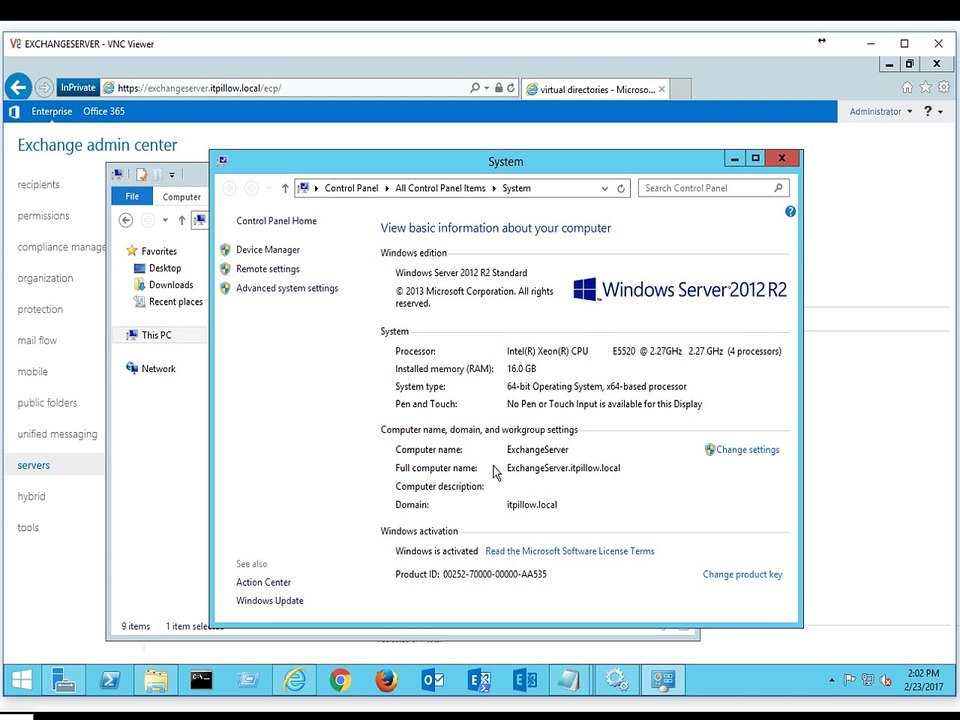Expand the Control Panel address history dropdown
960x720 pixels.
click(604, 189)
